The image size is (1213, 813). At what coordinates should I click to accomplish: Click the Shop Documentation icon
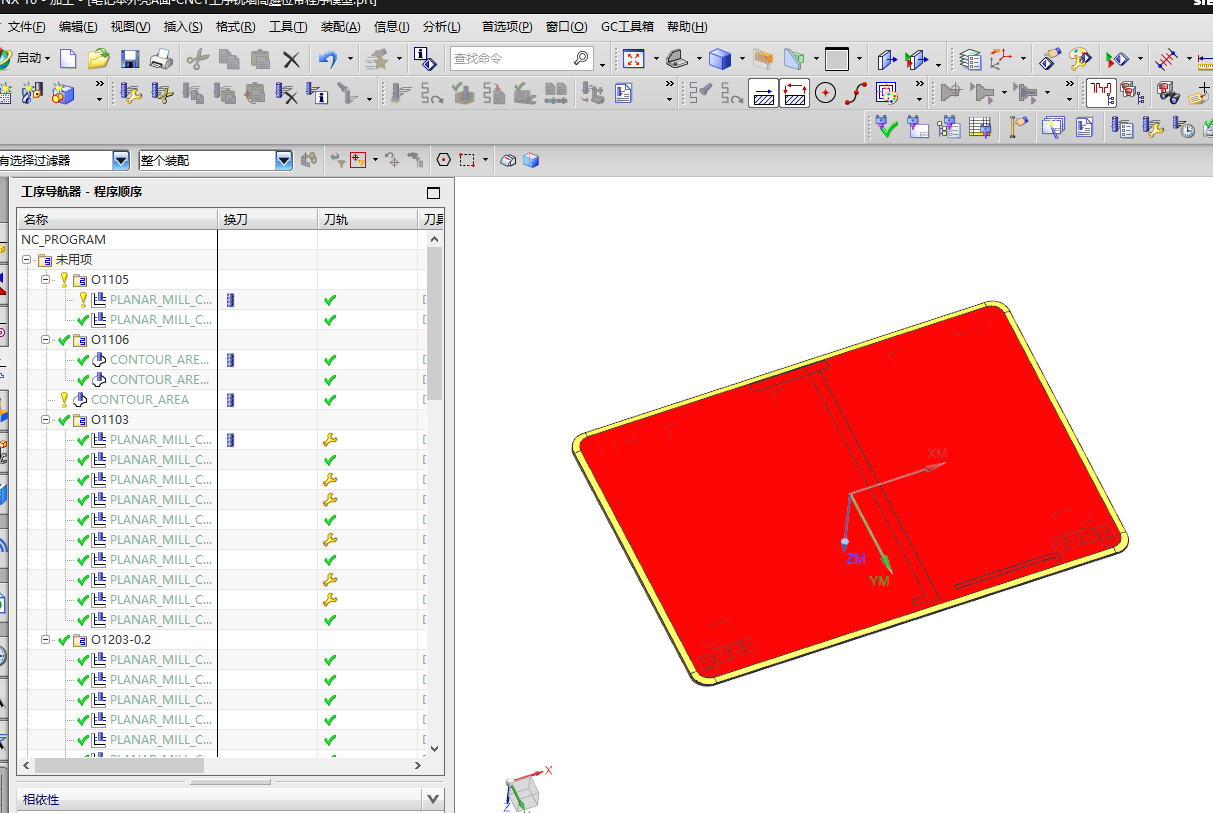pyautogui.click(x=624, y=94)
